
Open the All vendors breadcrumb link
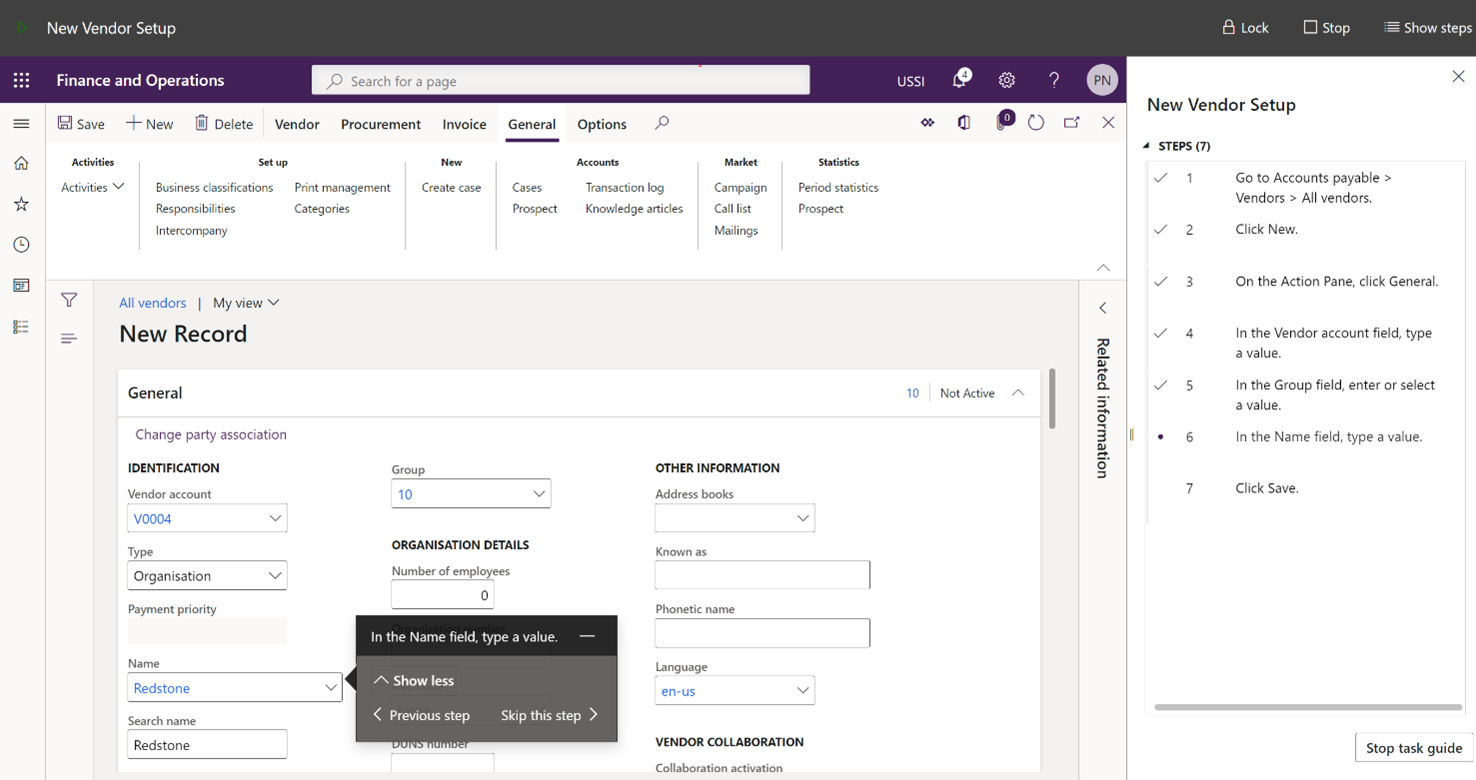pos(152,303)
